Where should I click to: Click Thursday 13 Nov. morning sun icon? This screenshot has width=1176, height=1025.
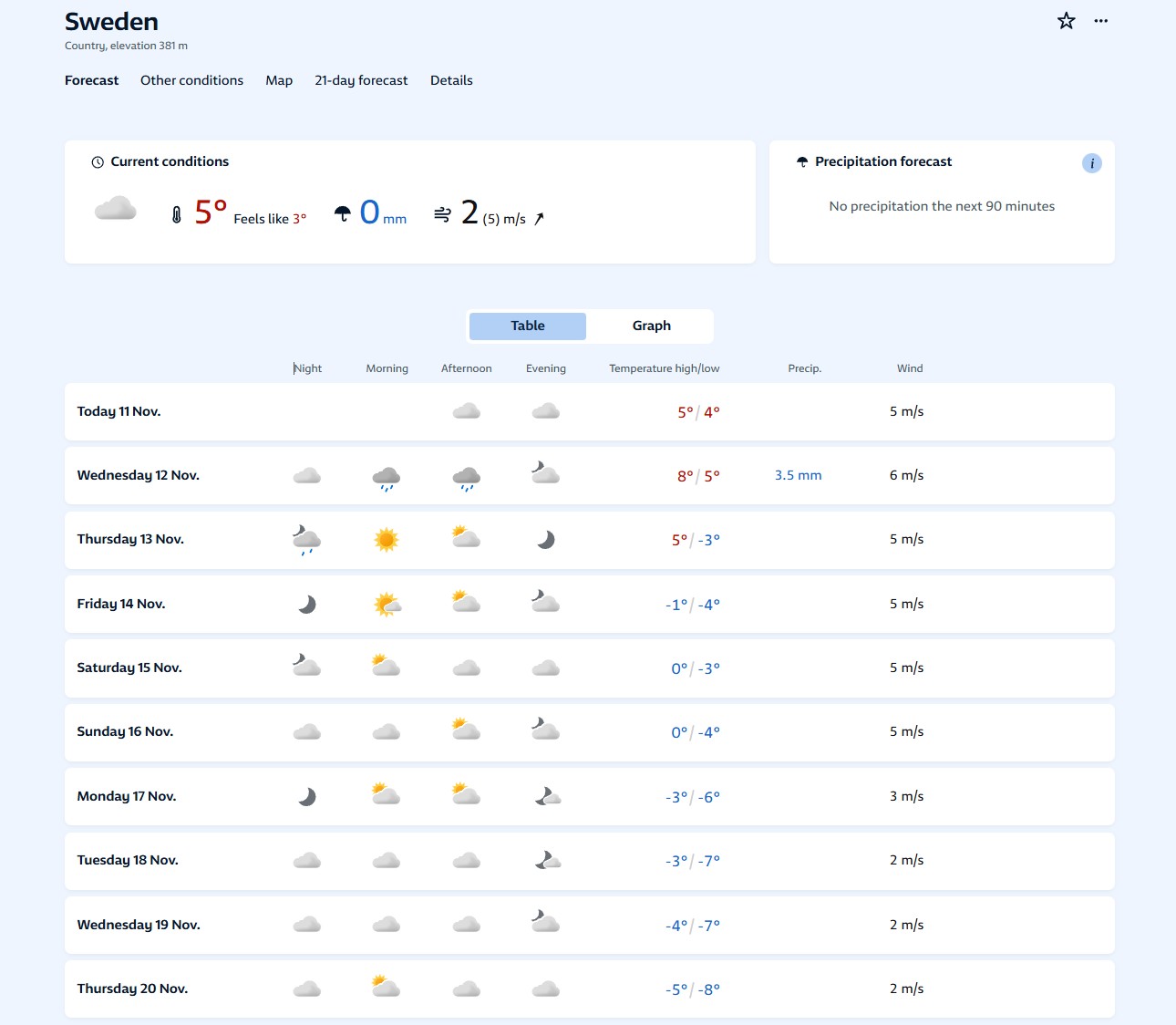point(387,540)
